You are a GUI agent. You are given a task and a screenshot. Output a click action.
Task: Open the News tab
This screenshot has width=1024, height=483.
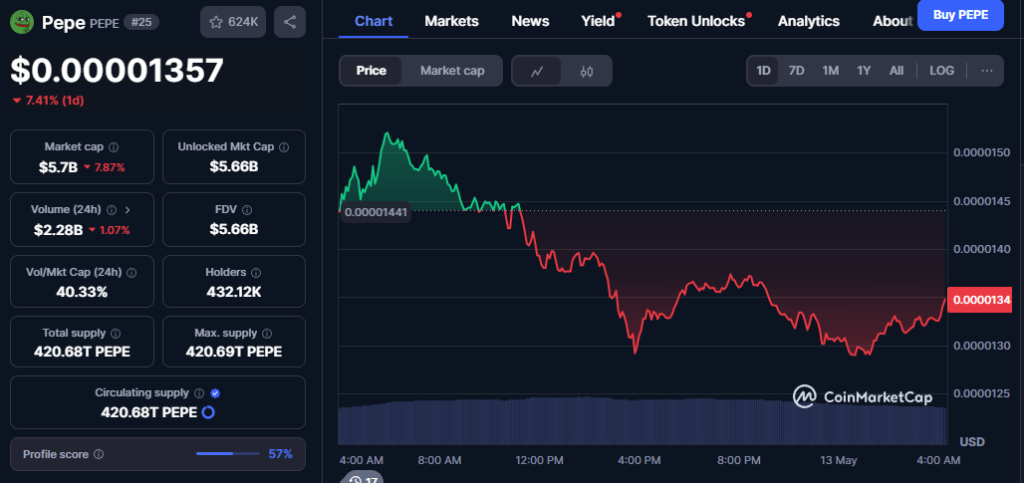pos(530,21)
